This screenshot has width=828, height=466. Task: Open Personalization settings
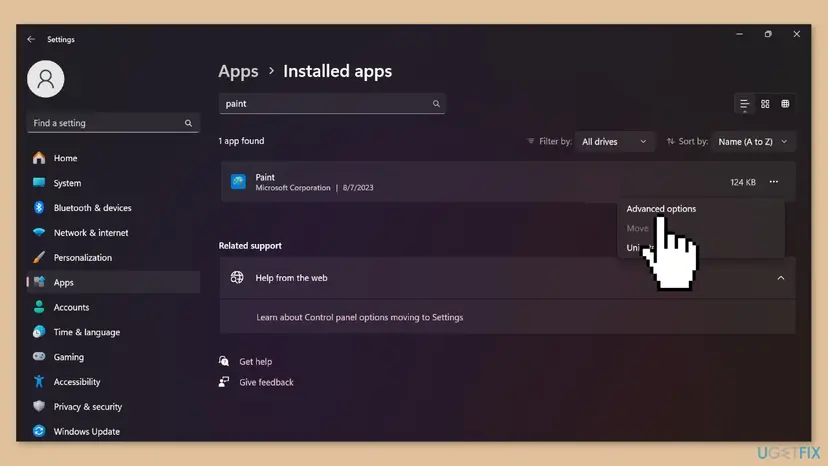click(x=113, y=257)
